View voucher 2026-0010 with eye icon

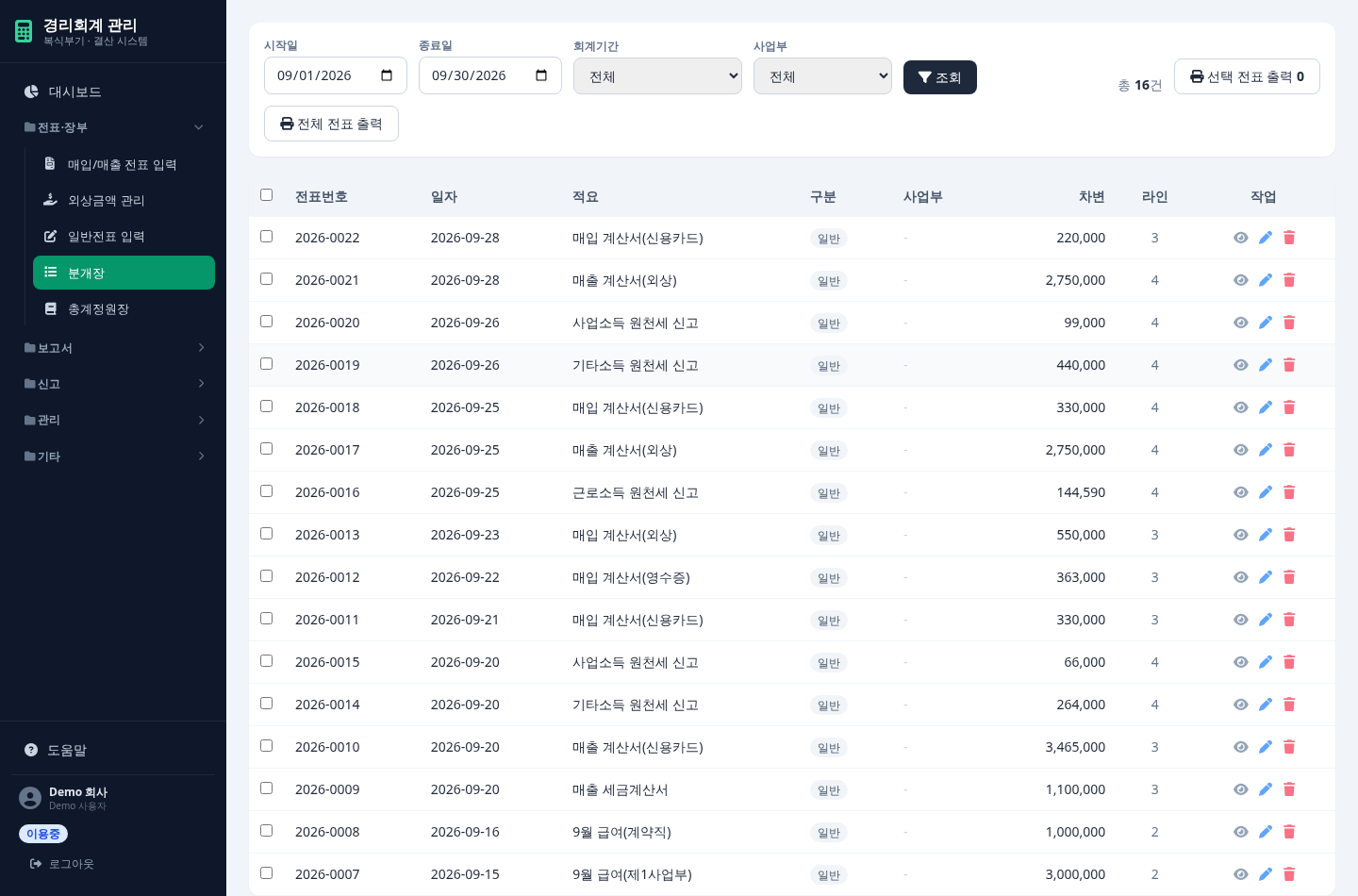[x=1241, y=747]
